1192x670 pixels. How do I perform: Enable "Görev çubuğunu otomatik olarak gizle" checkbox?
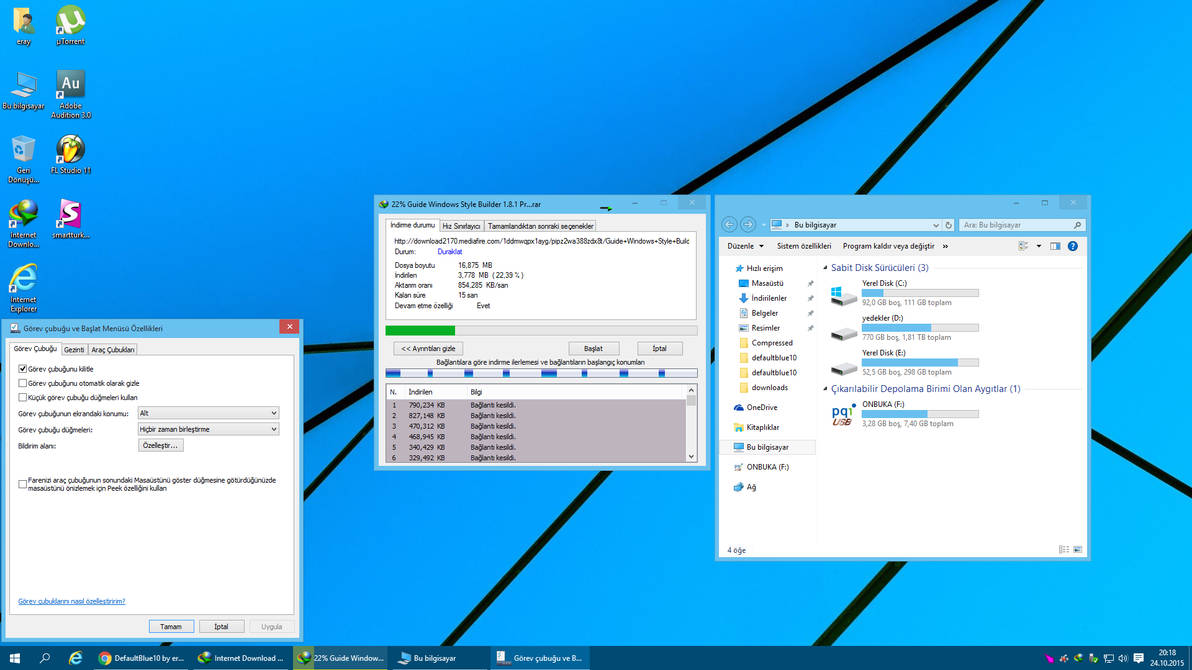pos(23,383)
